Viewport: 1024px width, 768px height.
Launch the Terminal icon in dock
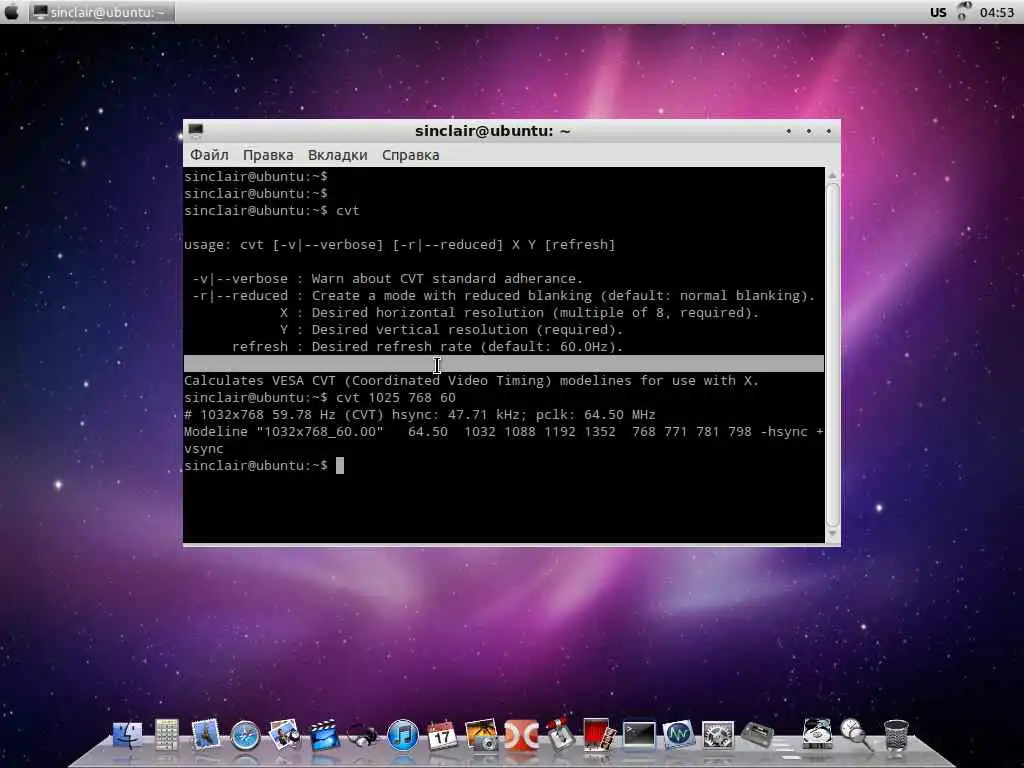click(639, 735)
